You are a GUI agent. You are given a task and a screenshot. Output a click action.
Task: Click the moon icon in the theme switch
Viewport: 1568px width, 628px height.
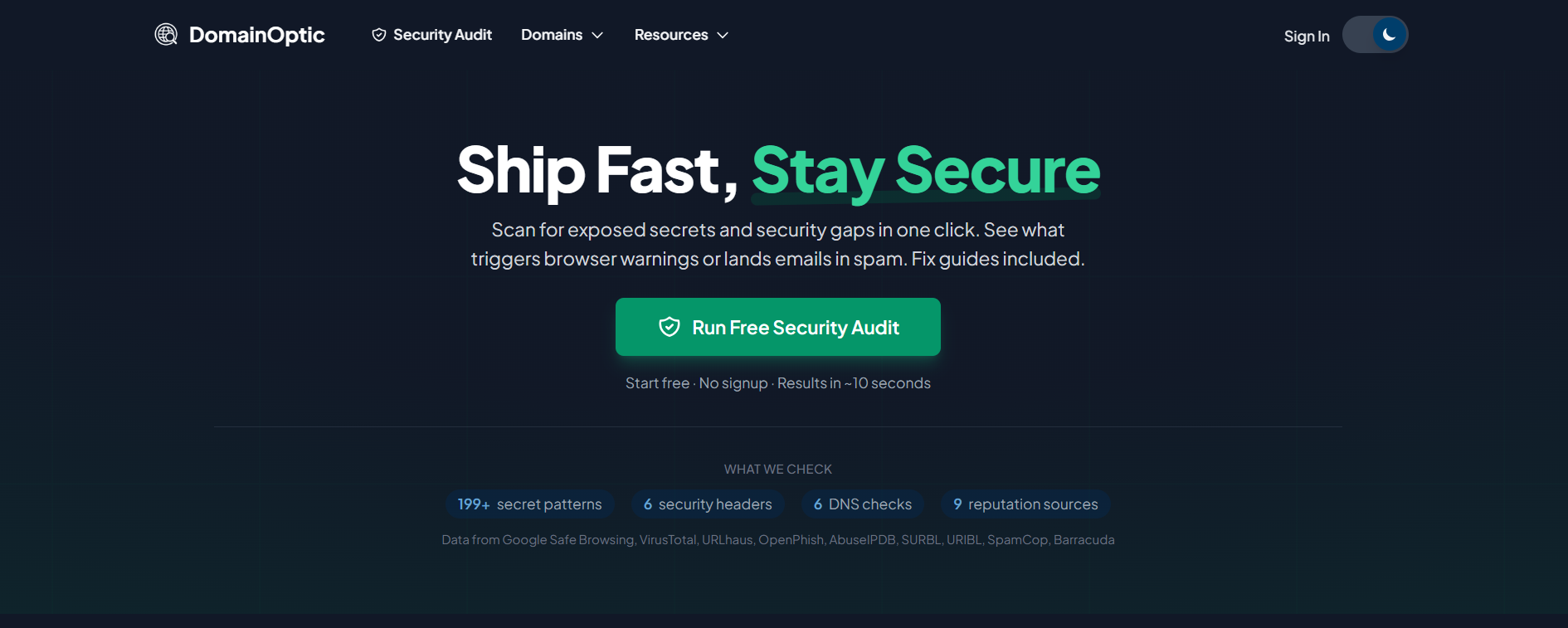click(1389, 35)
